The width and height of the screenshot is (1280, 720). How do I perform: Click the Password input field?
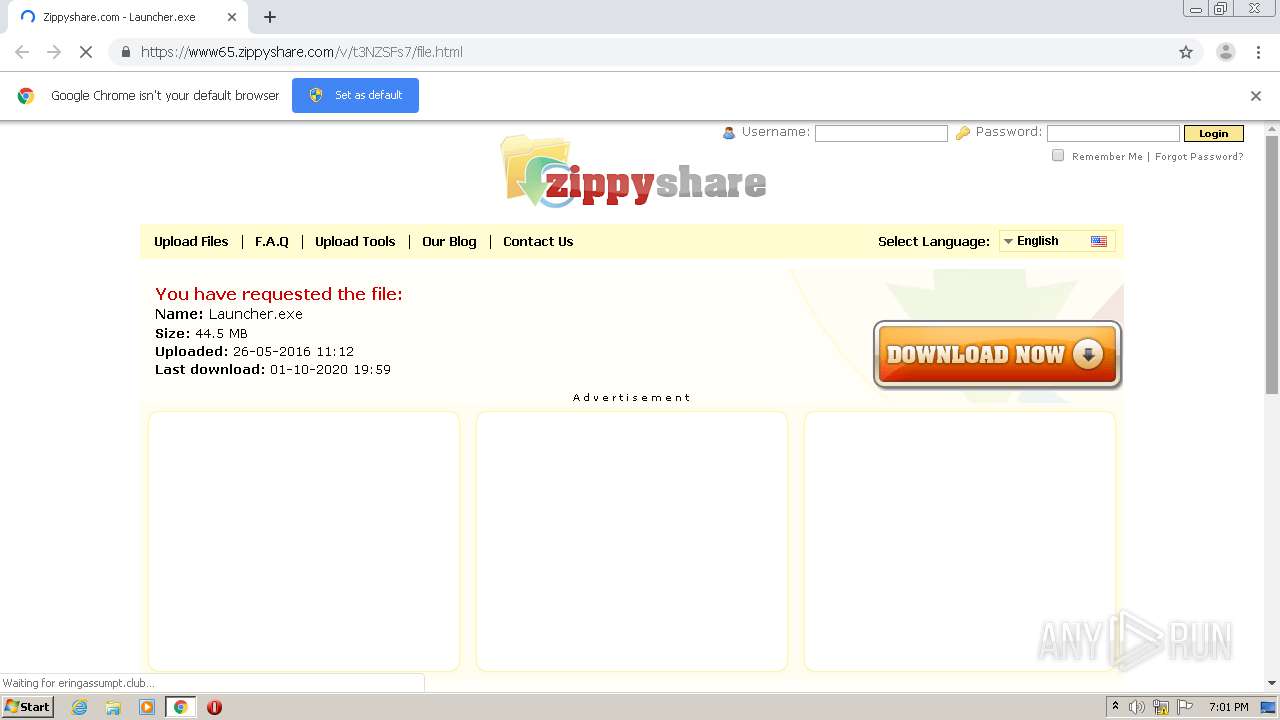(1113, 133)
